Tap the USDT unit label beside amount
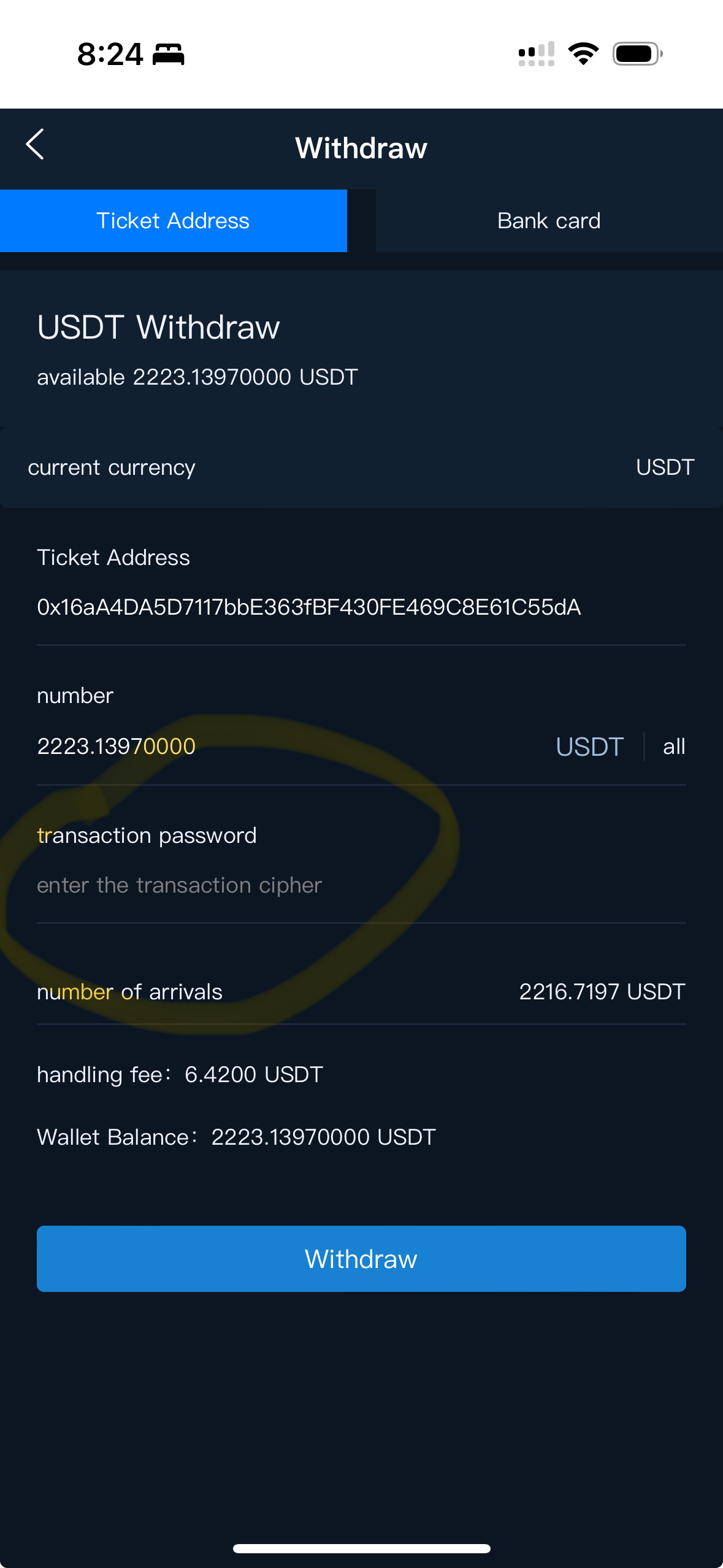Image resolution: width=723 pixels, height=1568 pixels. point(589,747)
